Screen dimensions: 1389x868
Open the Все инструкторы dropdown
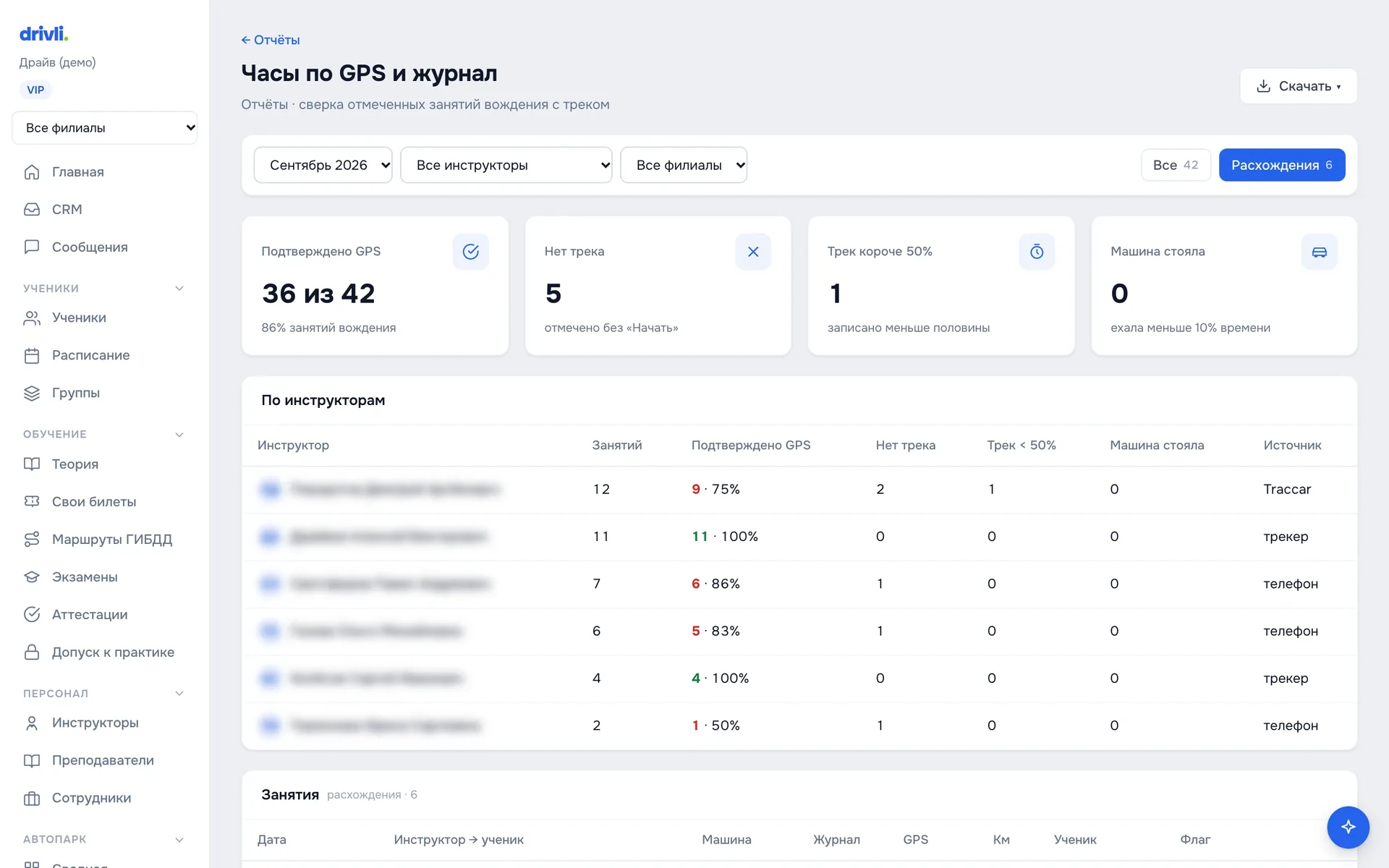tap(506, 165)
